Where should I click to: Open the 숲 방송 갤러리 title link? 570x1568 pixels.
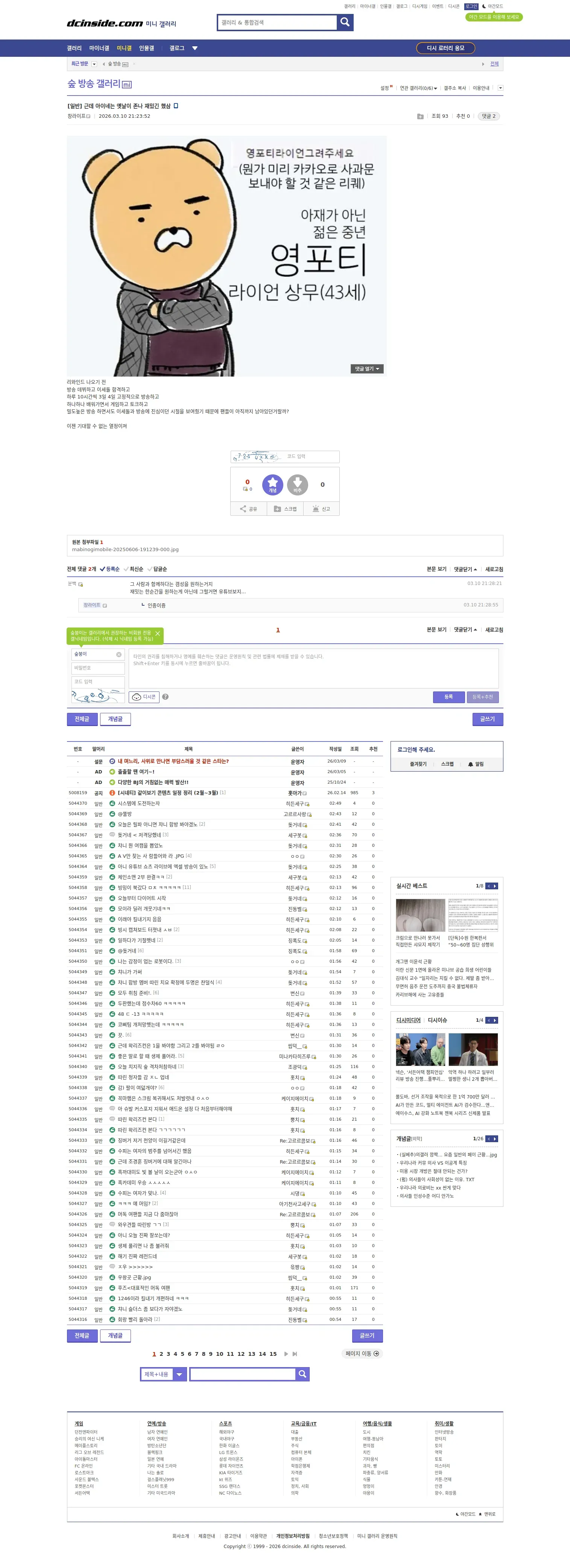pos(94,84)
